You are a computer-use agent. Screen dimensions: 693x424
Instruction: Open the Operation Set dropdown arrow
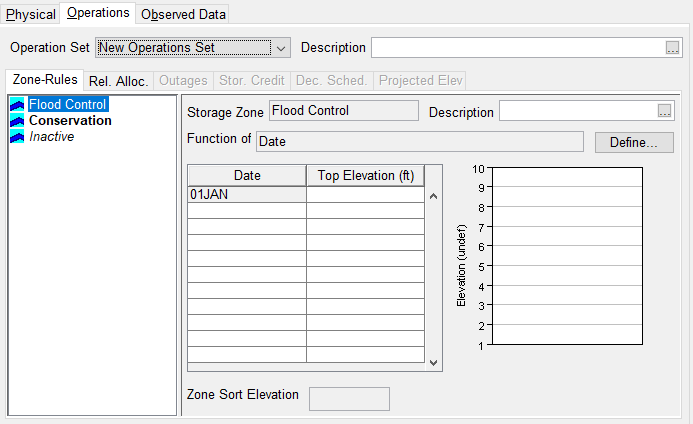[281, 48]
